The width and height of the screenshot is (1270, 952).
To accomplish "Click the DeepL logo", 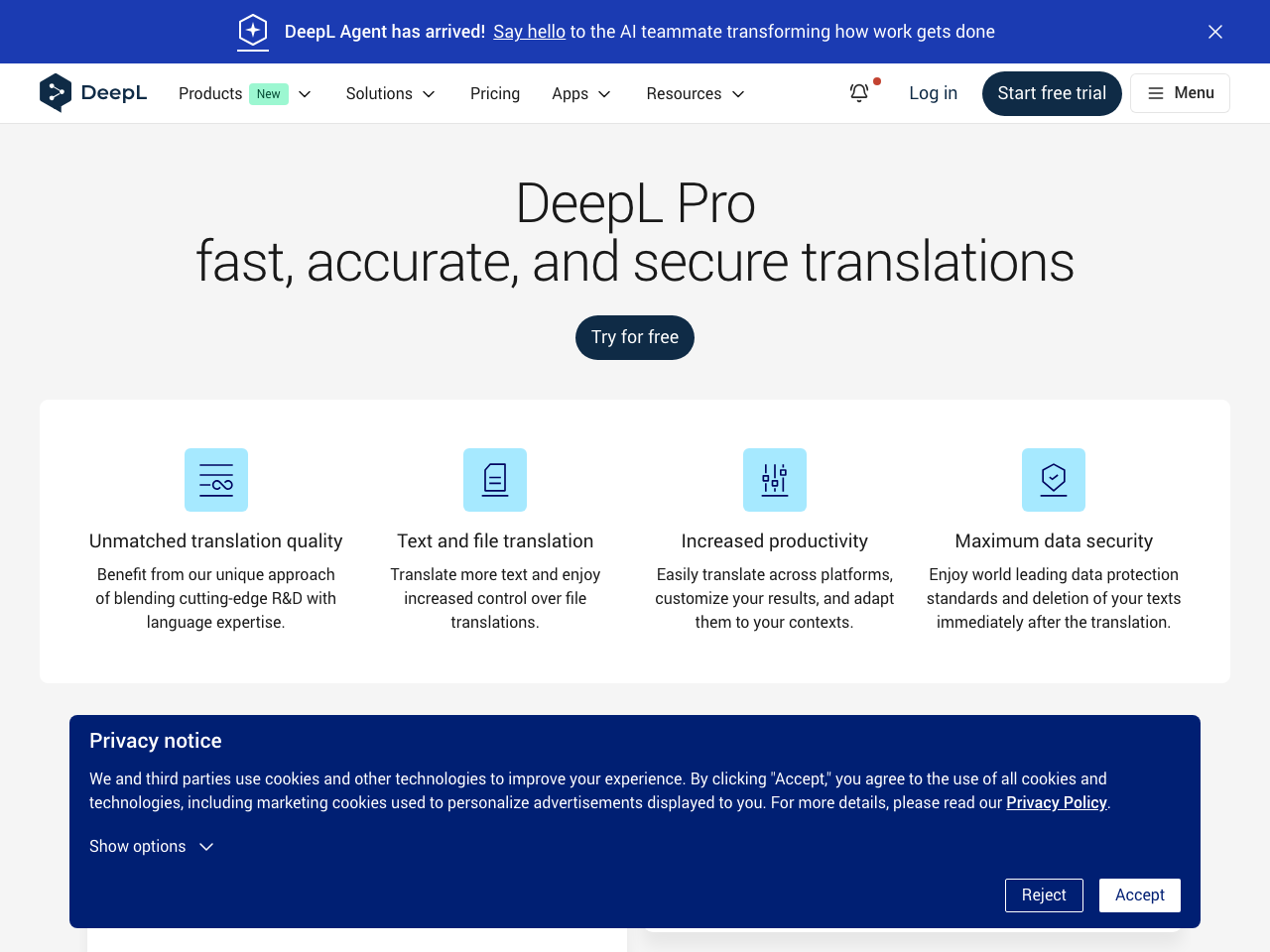I will point(93,92).
